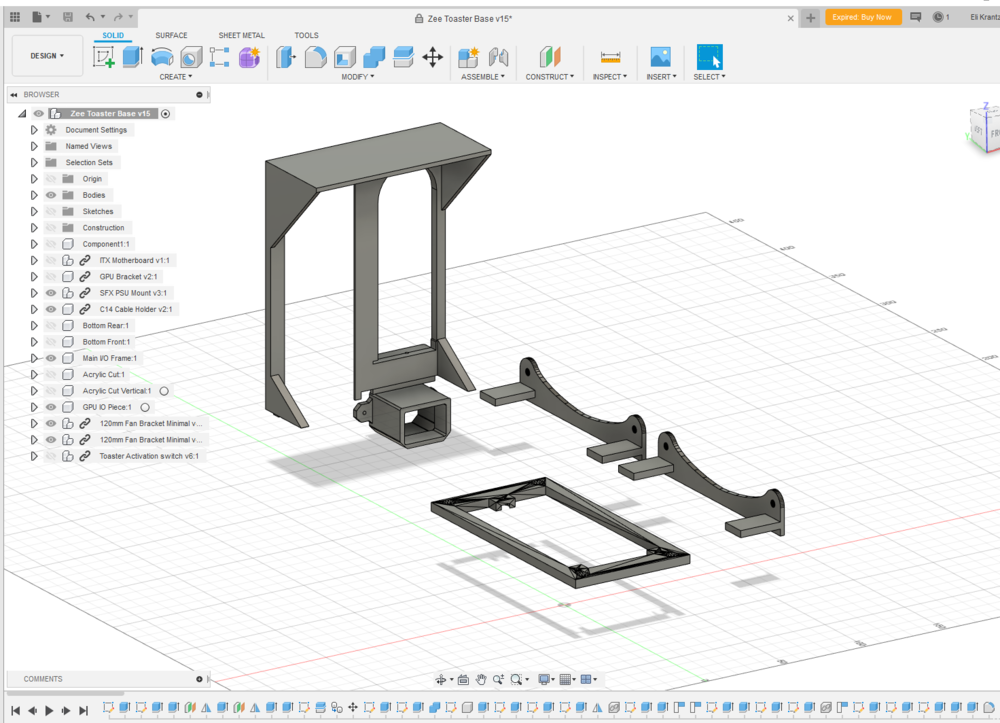
Task: Click the Select tool icon
Action: (x=709, y=57)
